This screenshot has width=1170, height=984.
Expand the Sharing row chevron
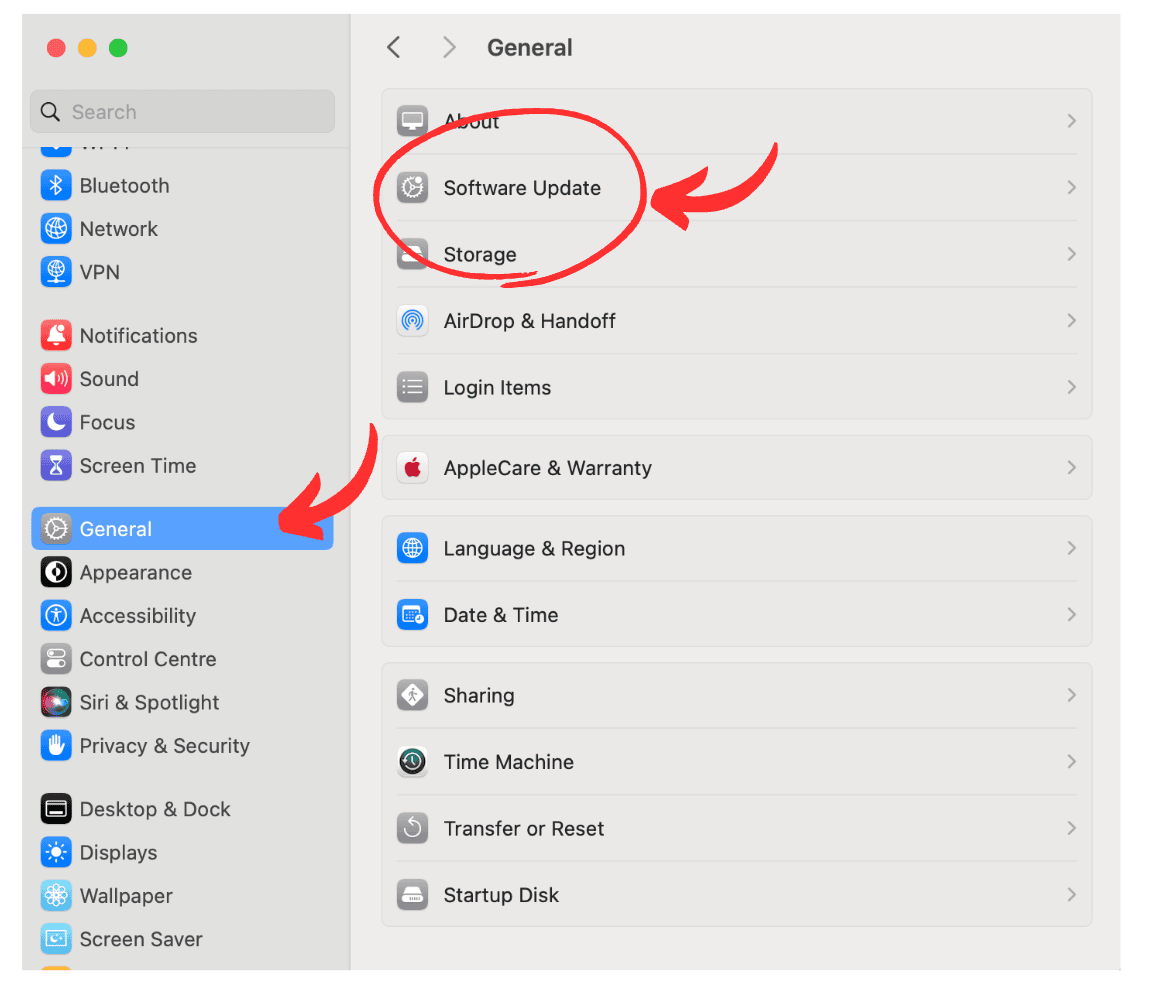point(1071,695)
